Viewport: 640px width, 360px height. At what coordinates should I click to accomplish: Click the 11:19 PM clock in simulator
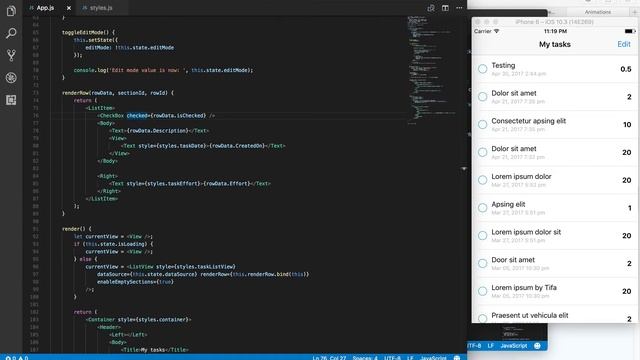[555, 31]
